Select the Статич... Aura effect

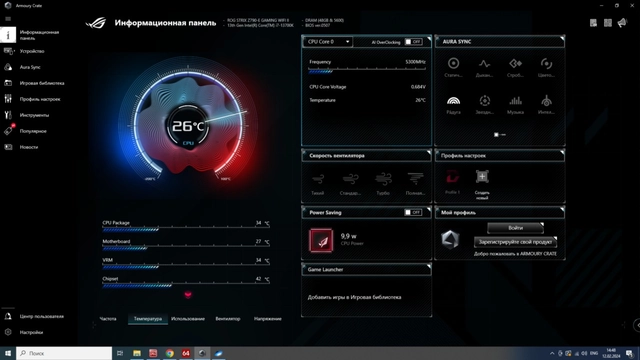[453, 67]
